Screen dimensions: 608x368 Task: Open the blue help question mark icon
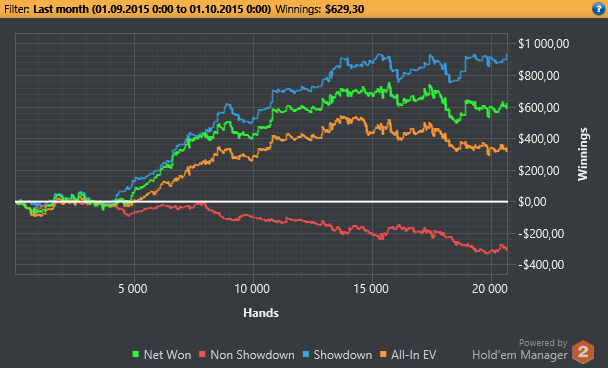click(599, 9)
